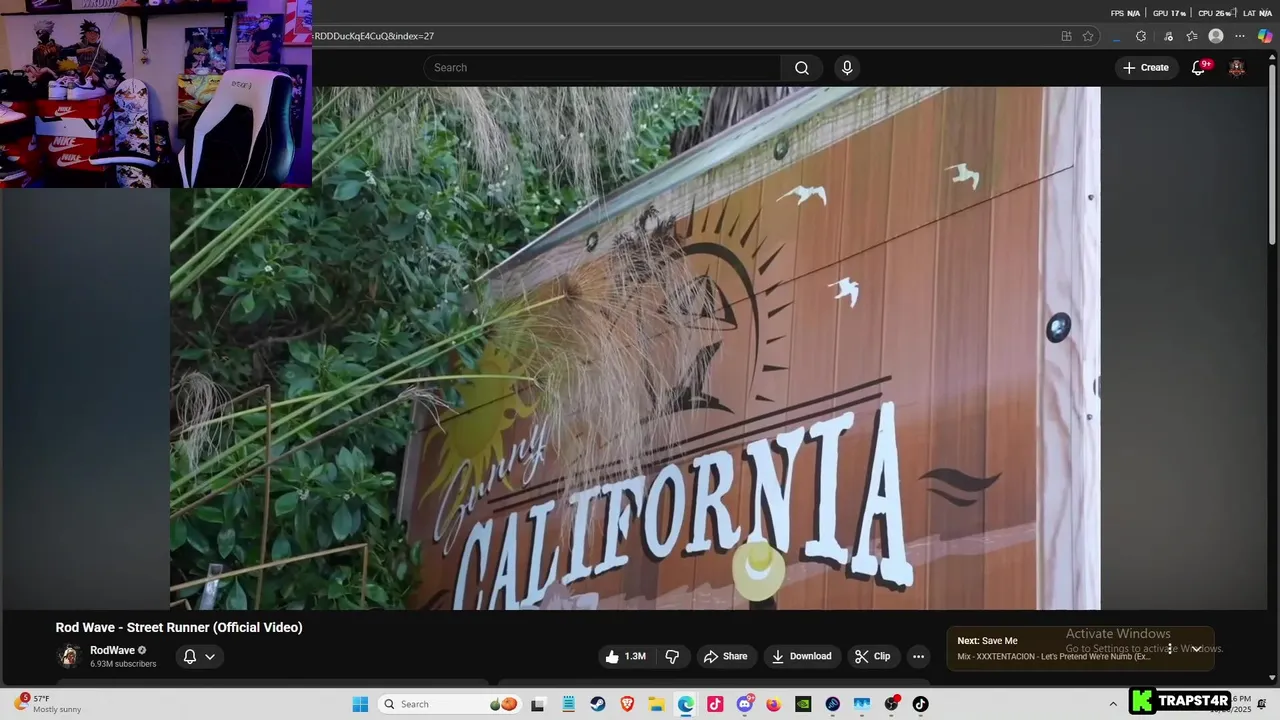Open YouTube notifications bell with 9+ badge
This screenshot has height=720, width=1280.
pos(1198,68)
